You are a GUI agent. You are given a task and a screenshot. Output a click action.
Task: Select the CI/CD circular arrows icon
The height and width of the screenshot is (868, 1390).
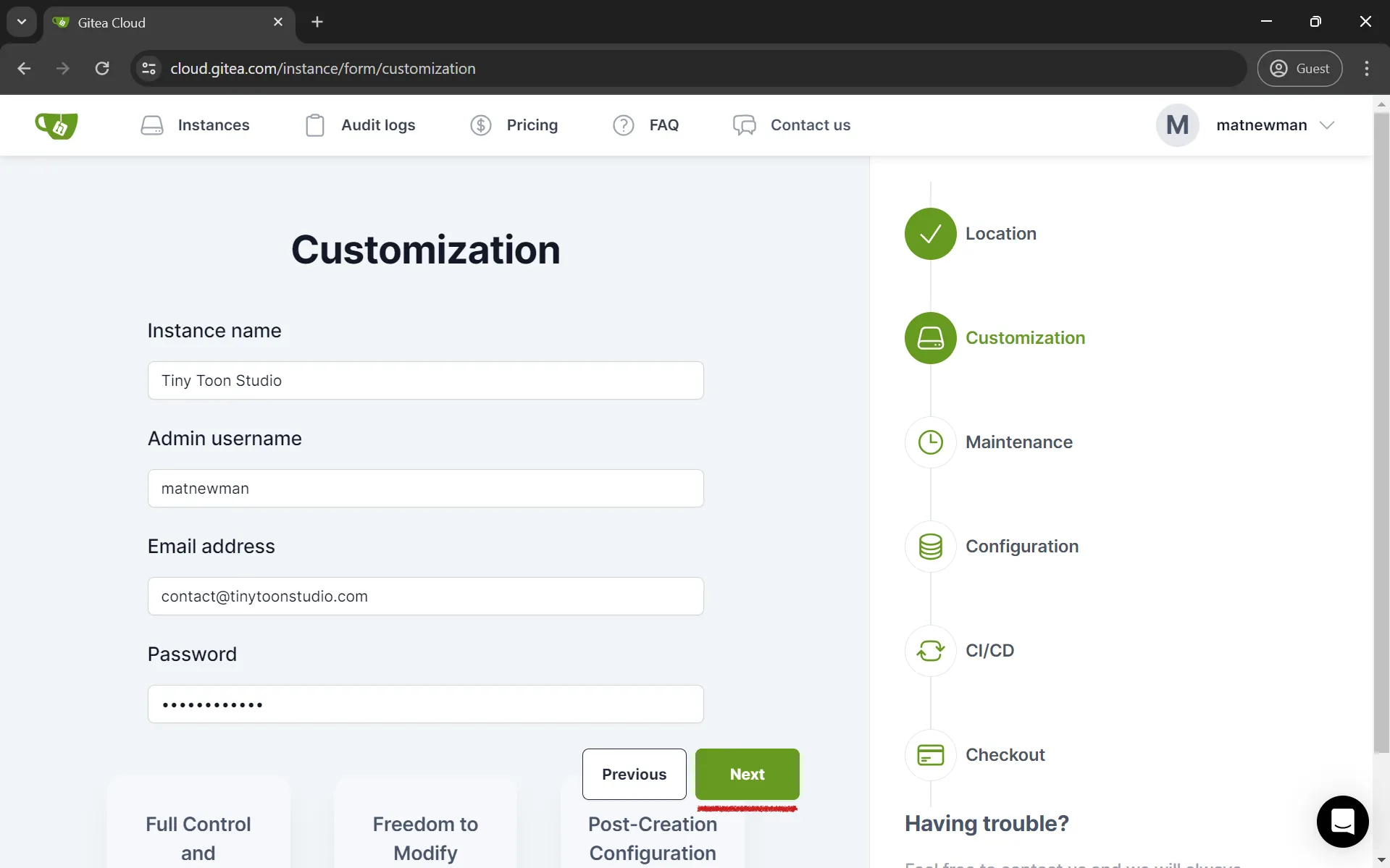tap(930, 650)
